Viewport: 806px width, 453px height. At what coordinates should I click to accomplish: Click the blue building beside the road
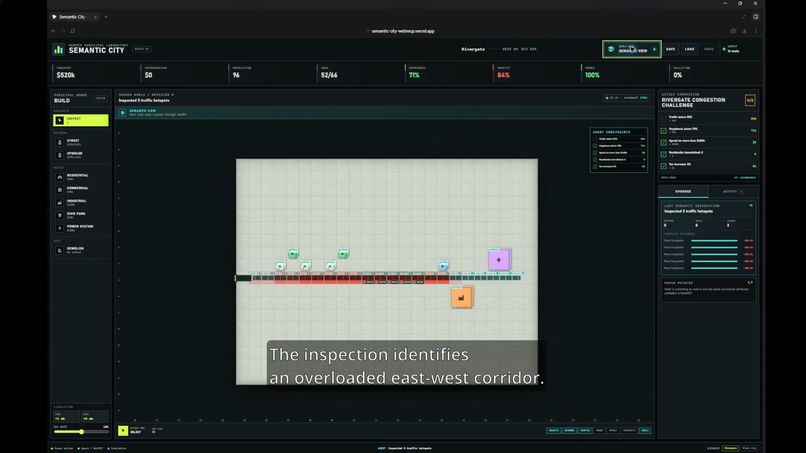coord(443,266)
